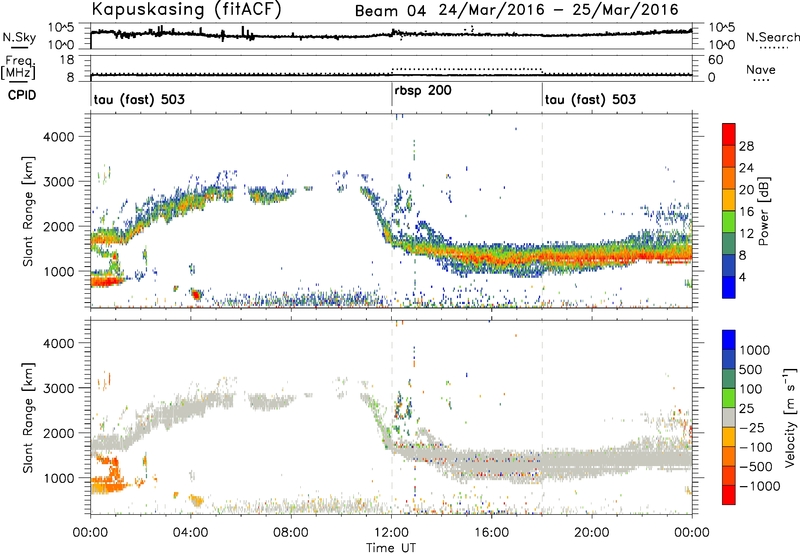The image size is (800, 554).
Task: Click the "12" tick on power colorbar
Action: pyautogui.click(x=746, y=234)
